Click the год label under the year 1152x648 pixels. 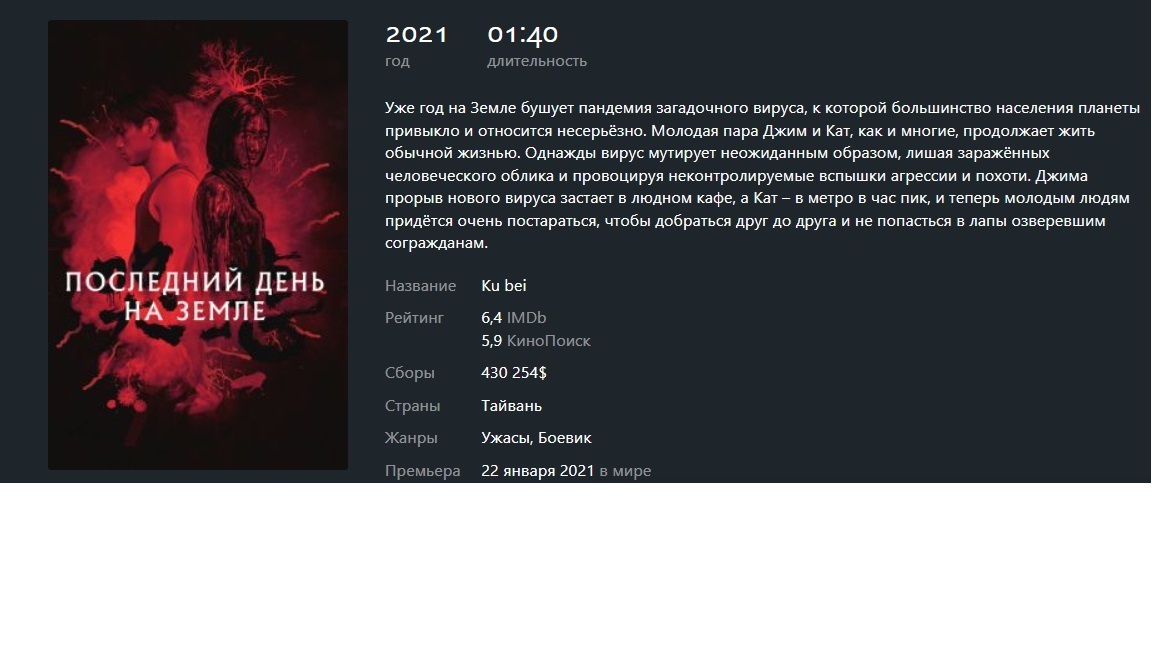(x=397, y=61)
